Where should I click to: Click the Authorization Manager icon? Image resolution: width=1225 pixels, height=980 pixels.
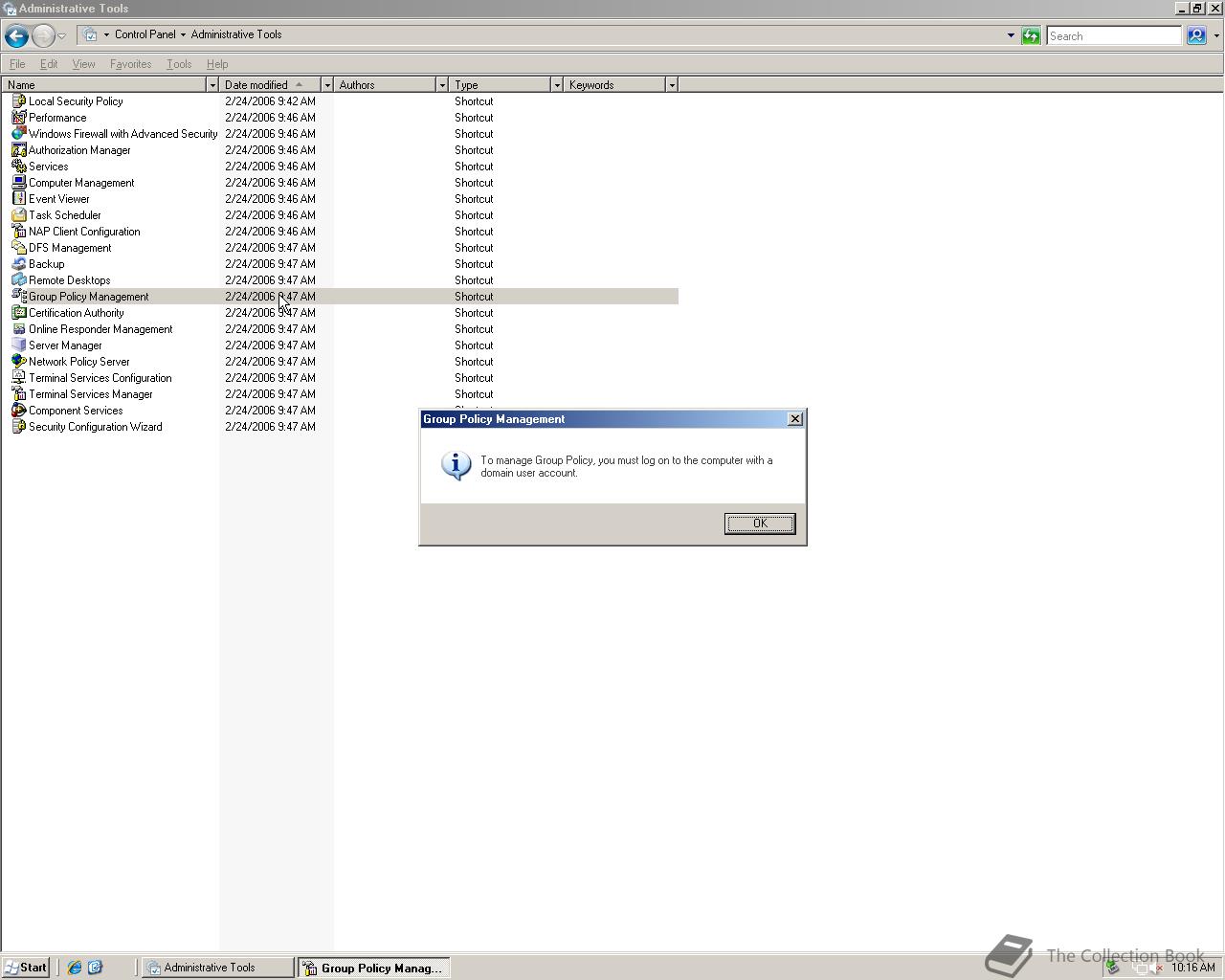click(x=18, y=150)
